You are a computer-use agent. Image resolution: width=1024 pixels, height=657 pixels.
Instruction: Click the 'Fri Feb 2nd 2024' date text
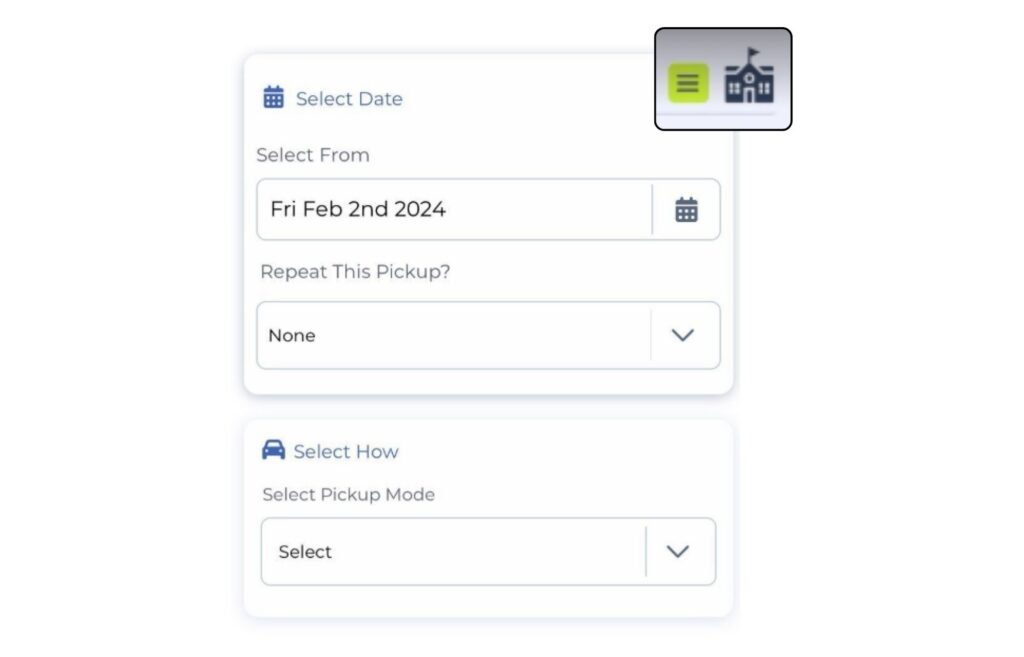click(358, 210)
